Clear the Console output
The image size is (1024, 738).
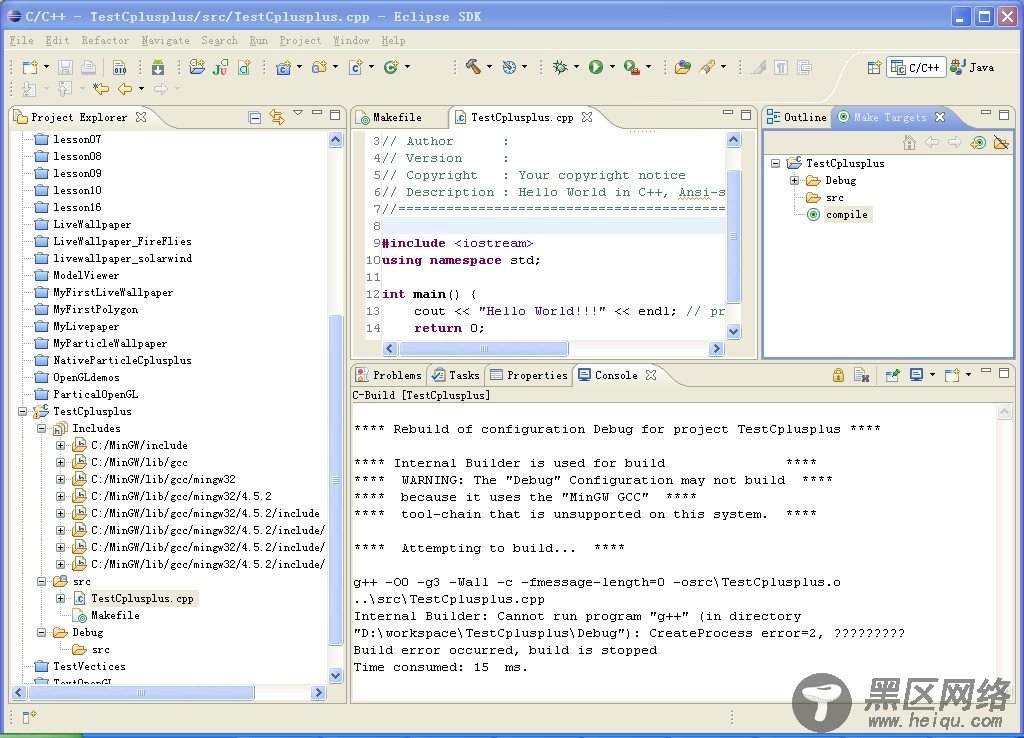coord(862,374)
